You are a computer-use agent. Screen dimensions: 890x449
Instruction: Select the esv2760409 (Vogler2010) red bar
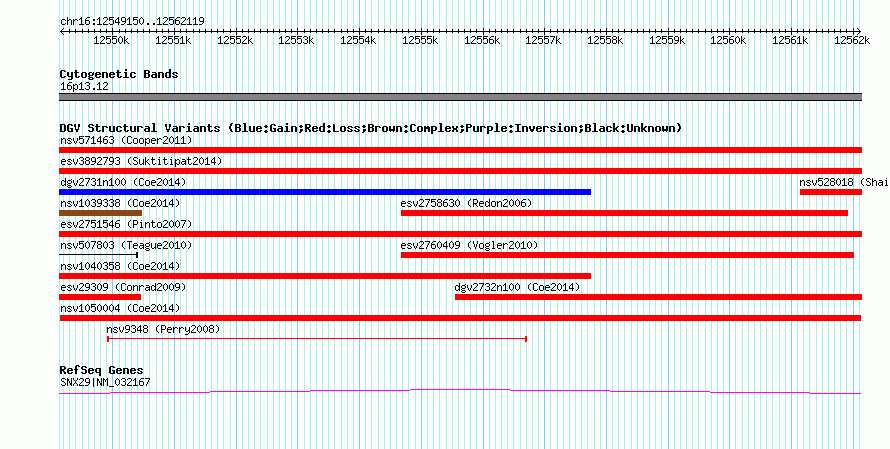click(x=627, y=255)
